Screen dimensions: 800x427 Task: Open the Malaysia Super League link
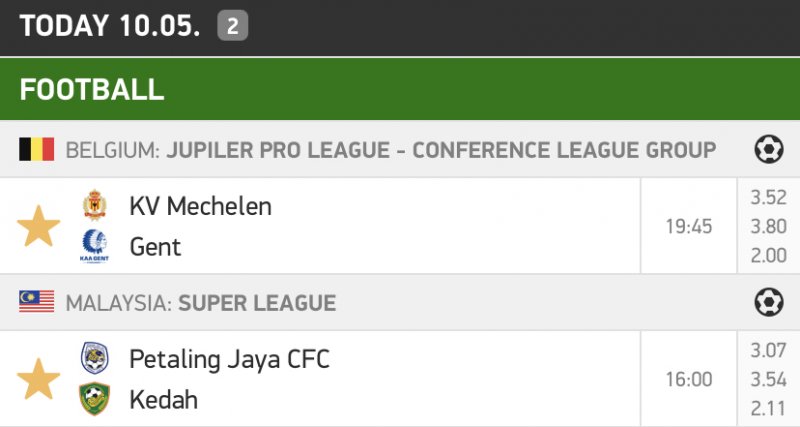257,302
